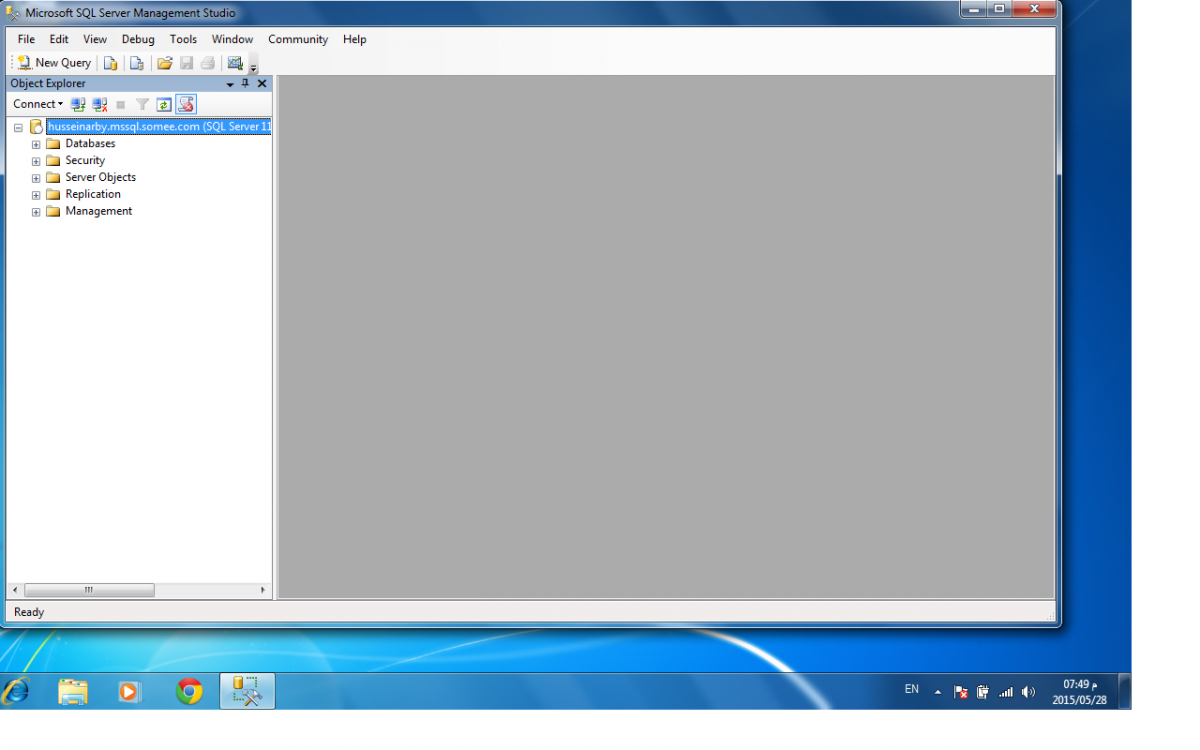Click the Open File folder icon
This screenshot has height=750, width=1200.
pos(165,63)
